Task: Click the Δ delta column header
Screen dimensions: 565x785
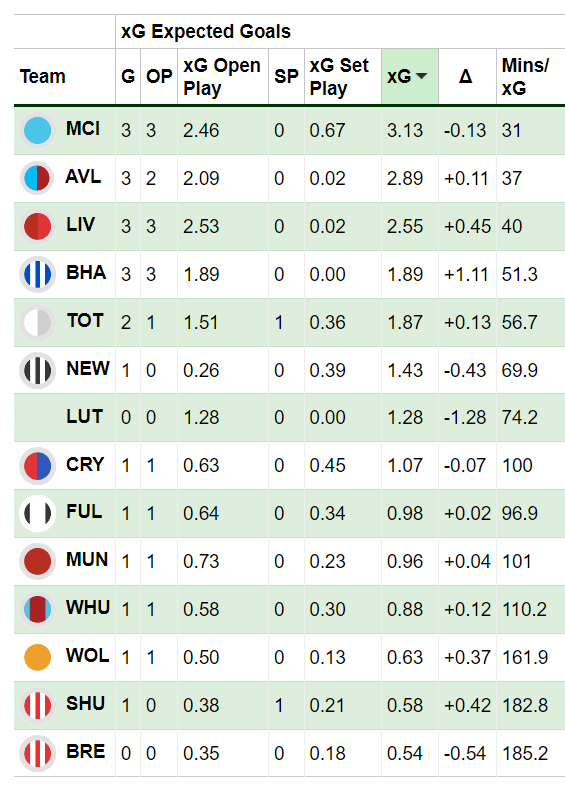Action: click(465, 77)
